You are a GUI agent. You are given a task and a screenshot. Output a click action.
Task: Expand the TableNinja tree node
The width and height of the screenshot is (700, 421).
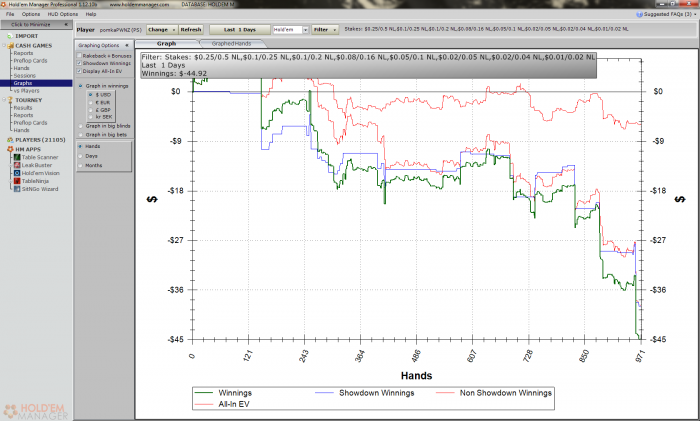(x=11, y=181)
